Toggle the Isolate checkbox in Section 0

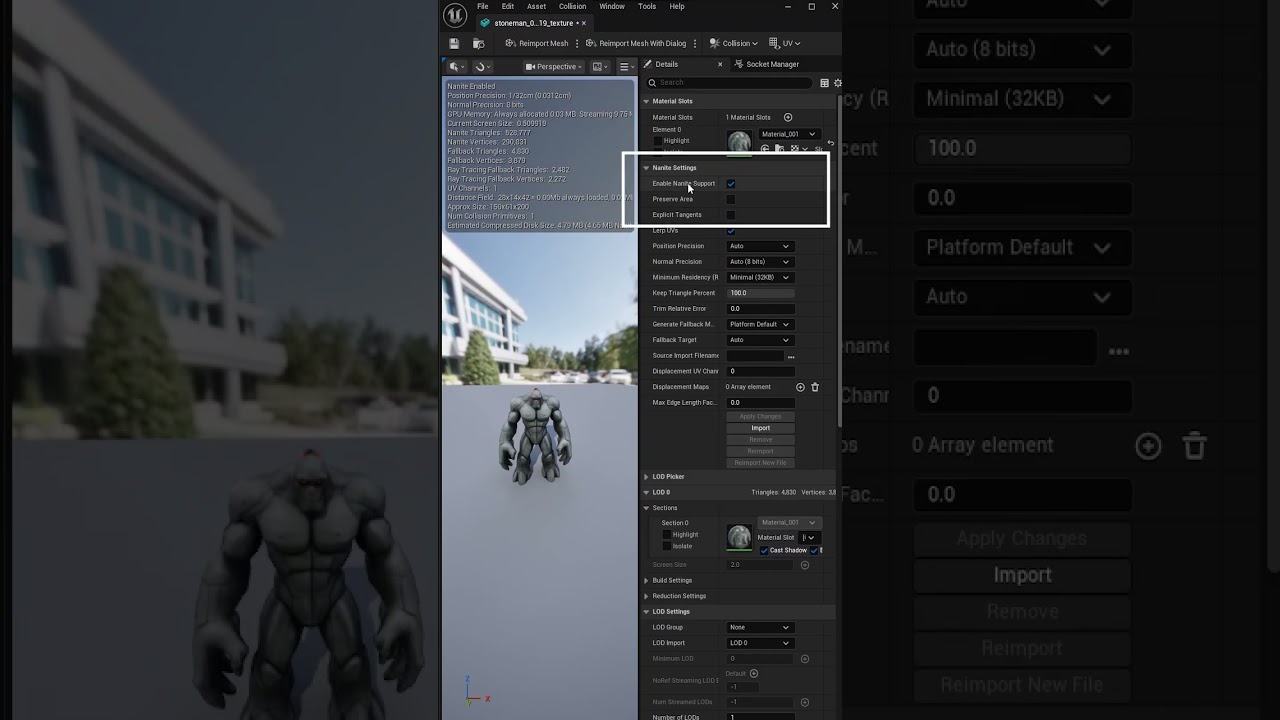pos(667,546)
